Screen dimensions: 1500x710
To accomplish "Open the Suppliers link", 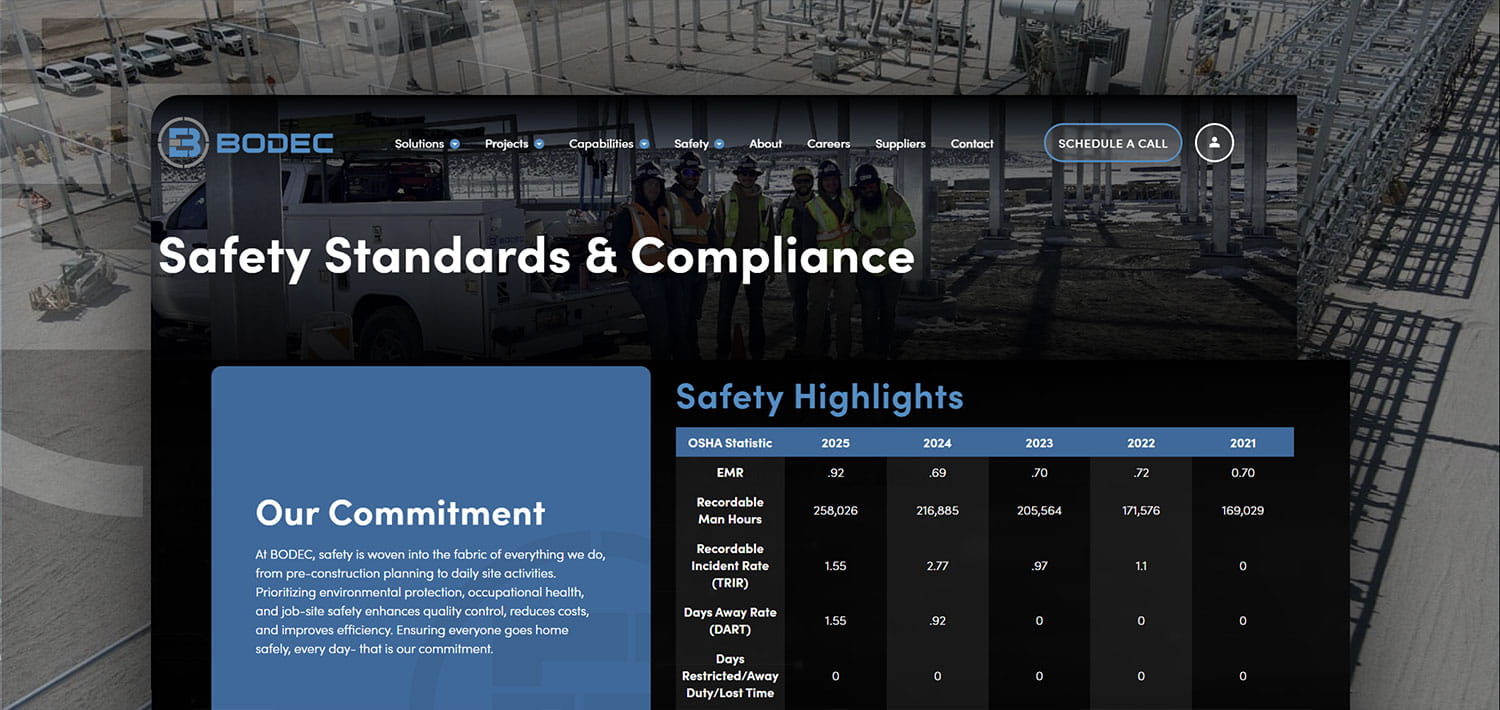I will click(900, 144).
